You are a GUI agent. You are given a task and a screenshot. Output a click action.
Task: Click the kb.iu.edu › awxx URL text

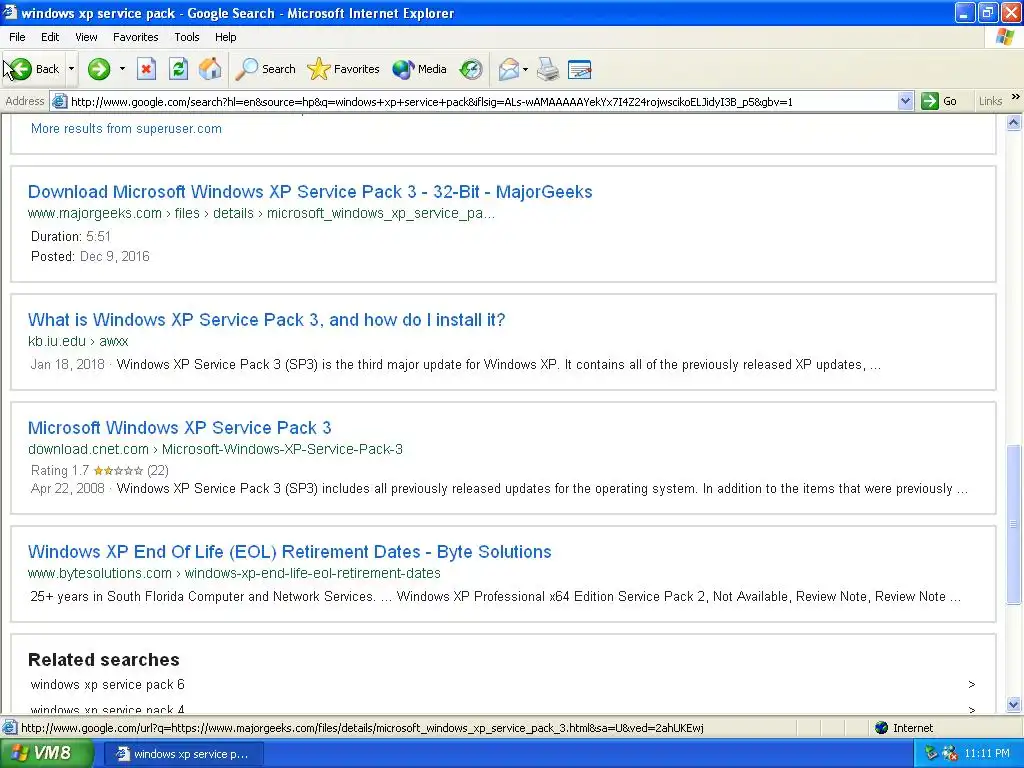click(78, 341)
